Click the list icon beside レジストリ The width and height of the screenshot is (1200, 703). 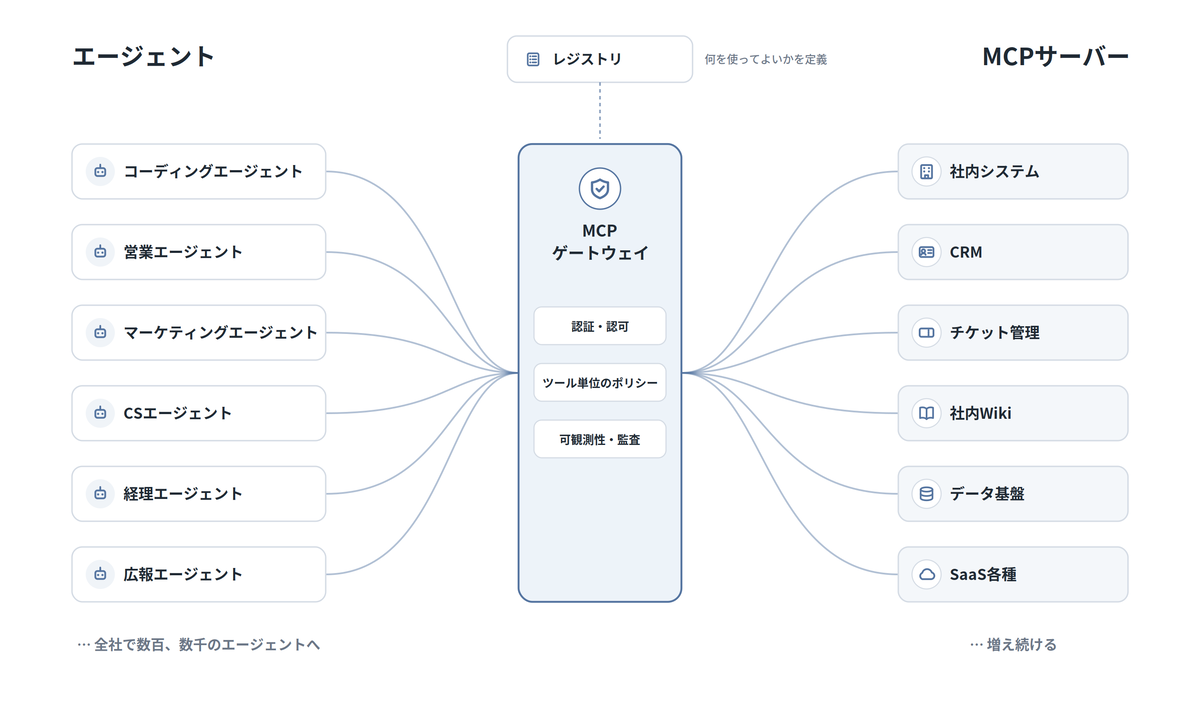(x=534, y=59)
